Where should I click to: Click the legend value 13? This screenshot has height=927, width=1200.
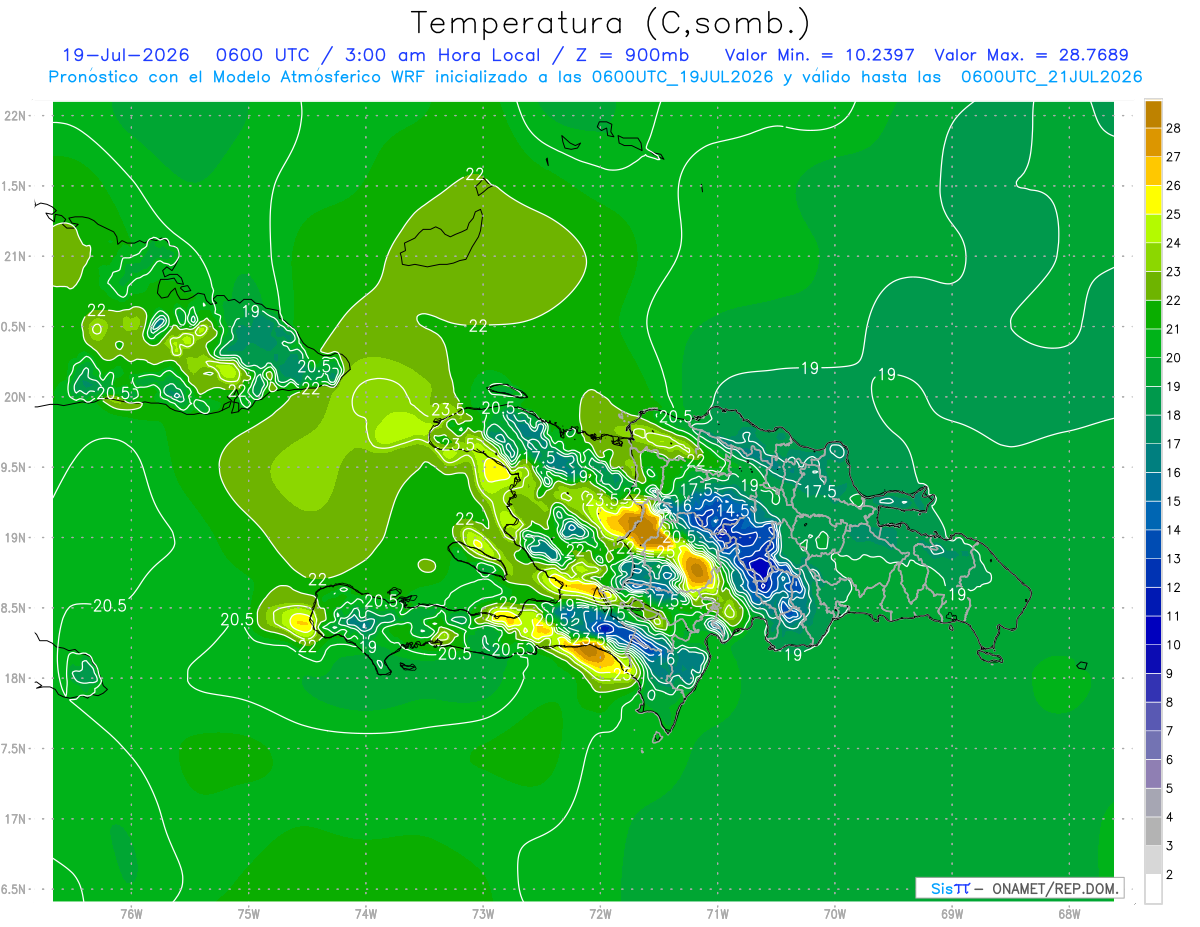point(1174,559)
